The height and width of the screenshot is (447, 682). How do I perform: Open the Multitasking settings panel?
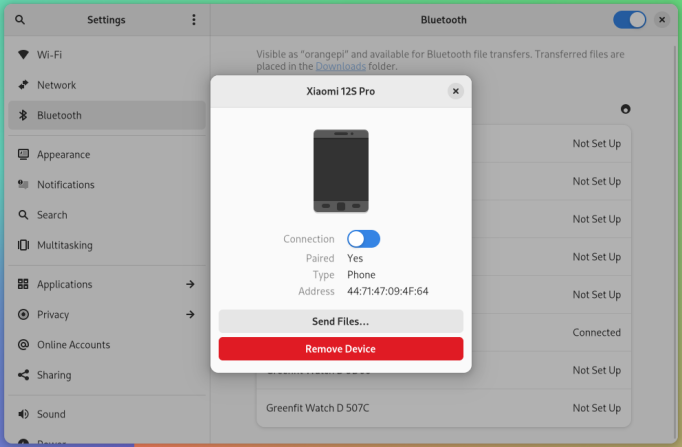click(x=107, y=245)
